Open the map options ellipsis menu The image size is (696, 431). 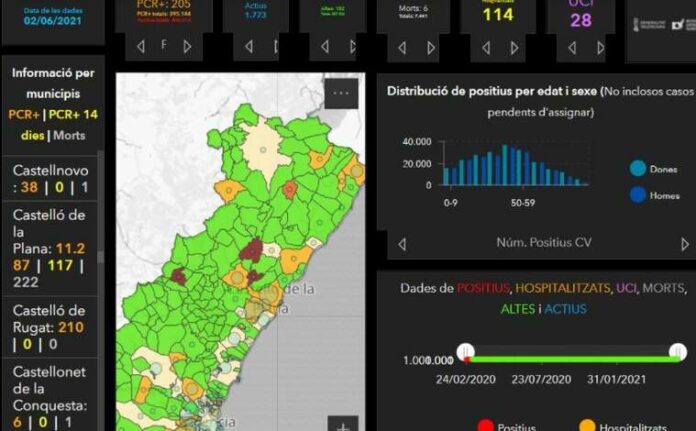[341, 93]
